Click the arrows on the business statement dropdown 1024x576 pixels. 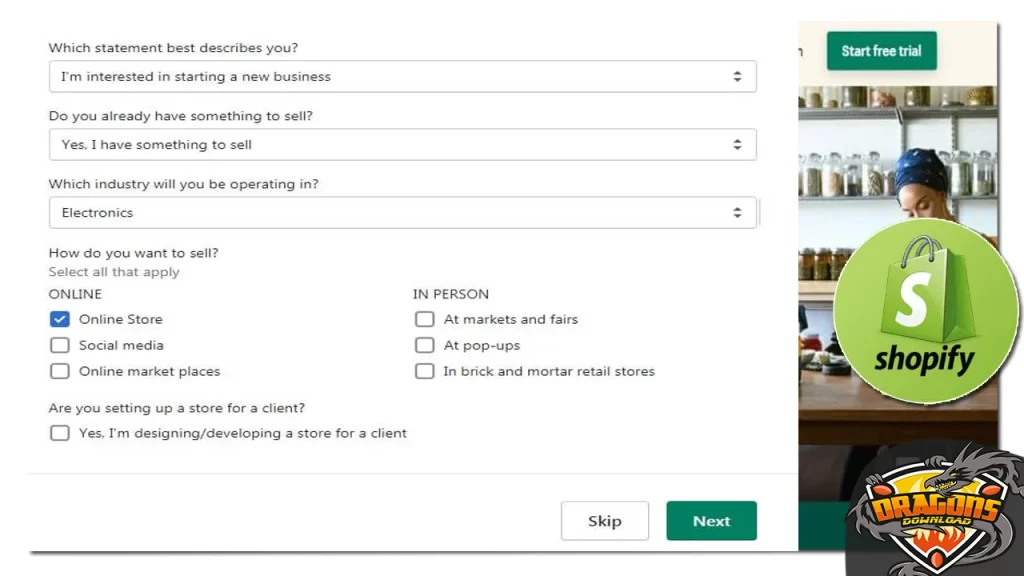point(737,77)
